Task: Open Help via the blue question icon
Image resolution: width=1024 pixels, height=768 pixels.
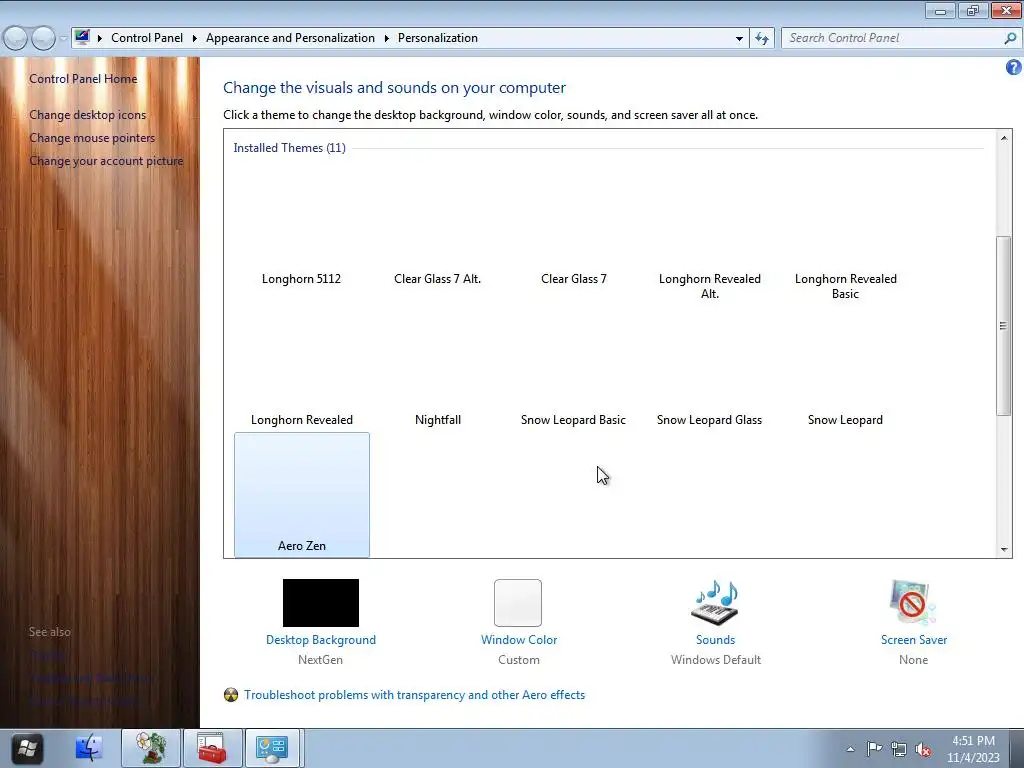Action: point(1014,67)
